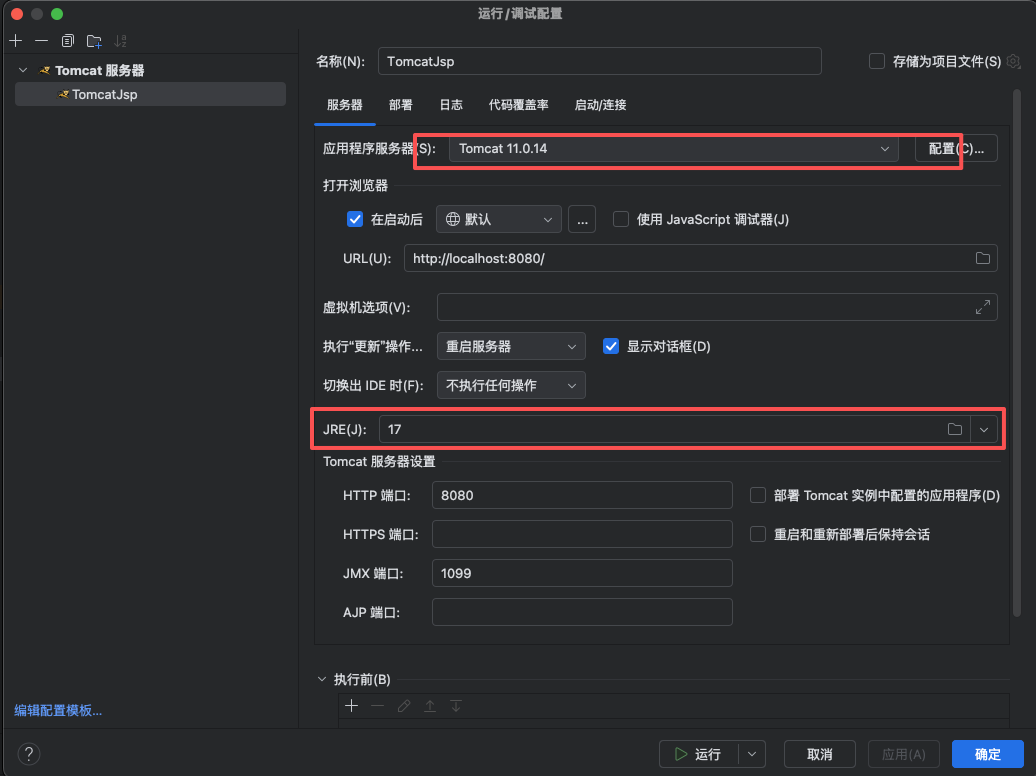Sort configurations alphabetically
1036x776 pixels.
click(120, 41)
